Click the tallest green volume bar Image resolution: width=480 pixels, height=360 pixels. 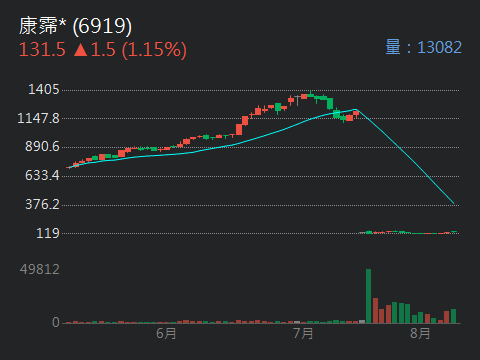click(x=368, y=296)
